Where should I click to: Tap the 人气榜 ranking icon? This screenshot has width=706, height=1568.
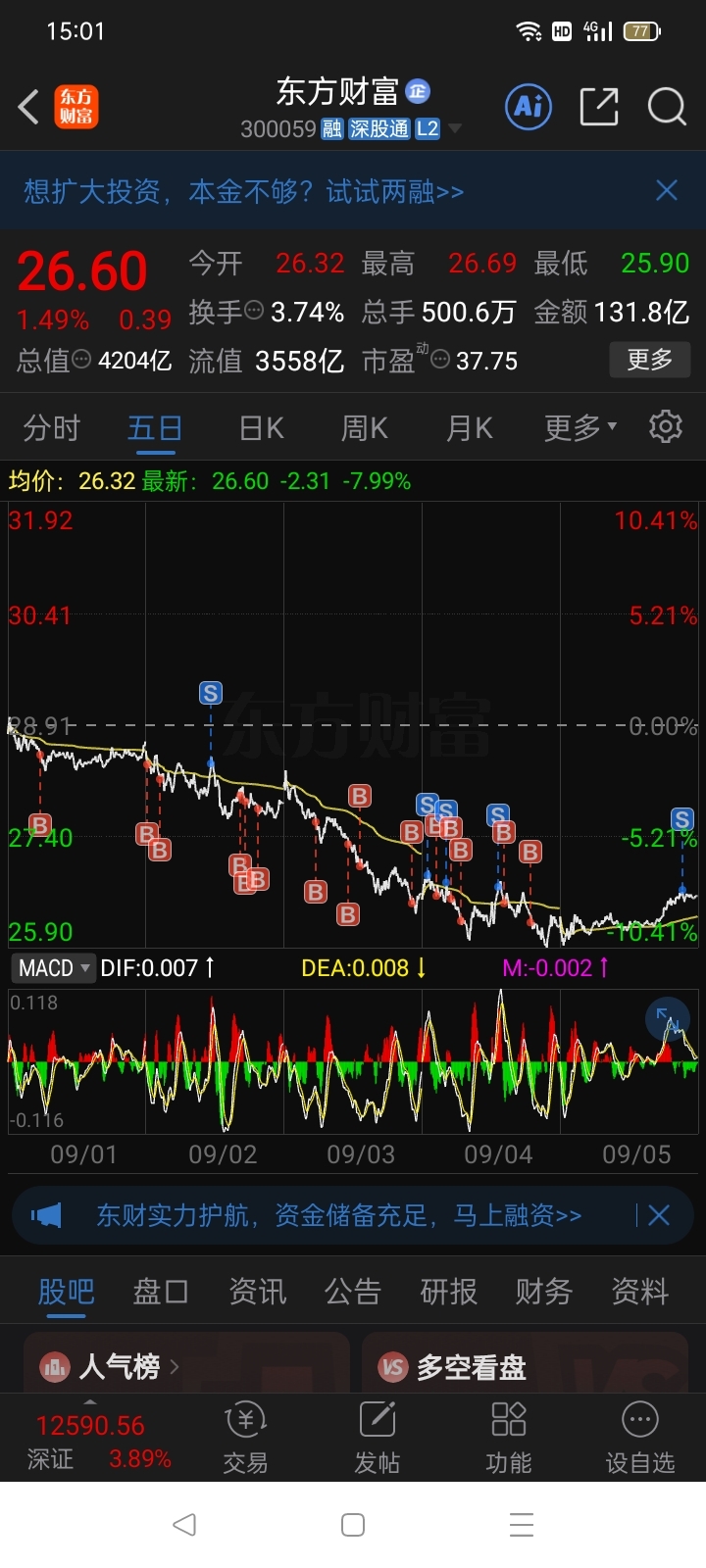(x=55, y=1366)
